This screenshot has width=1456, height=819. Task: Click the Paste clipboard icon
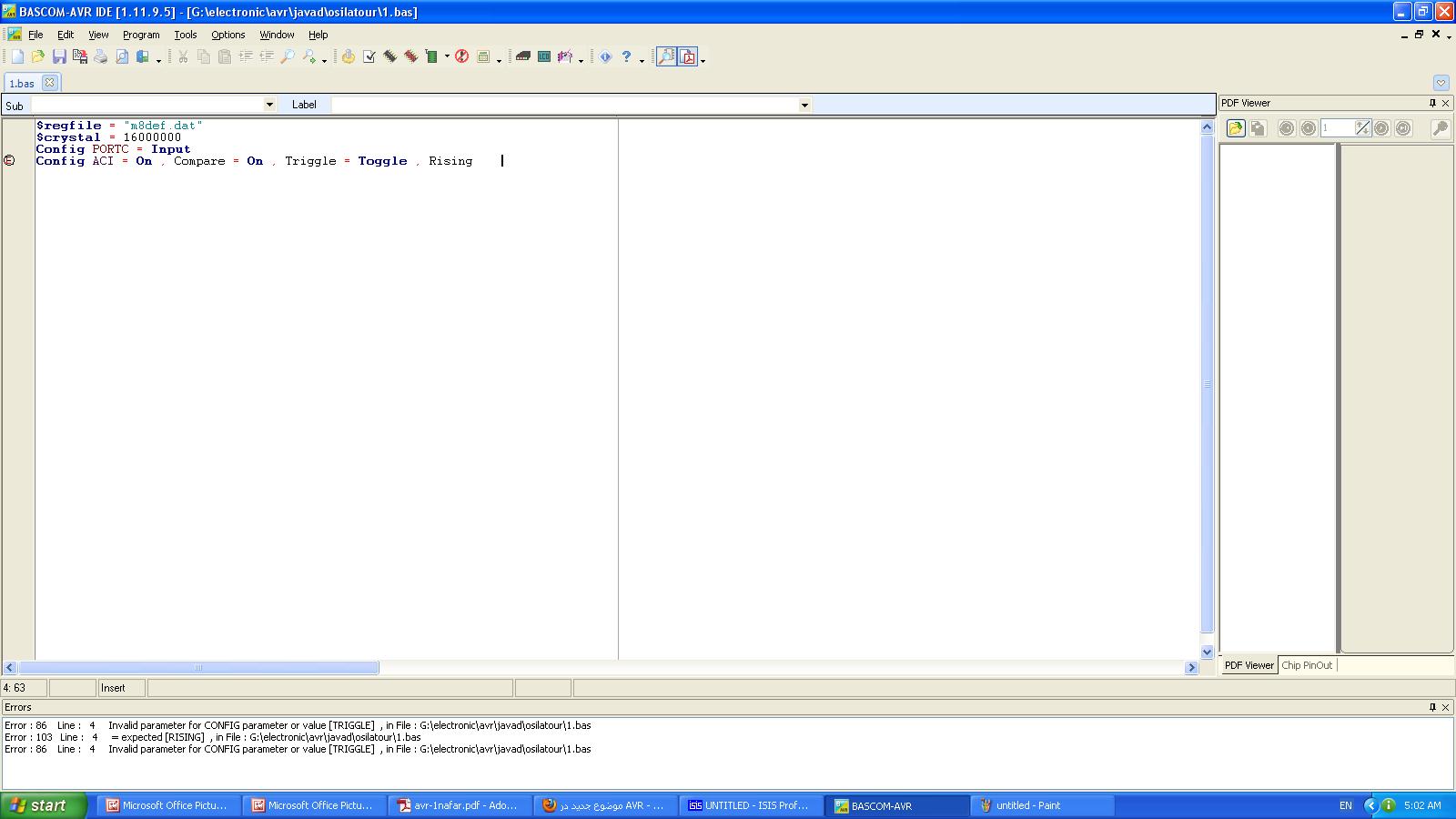[x=225, y=56]
